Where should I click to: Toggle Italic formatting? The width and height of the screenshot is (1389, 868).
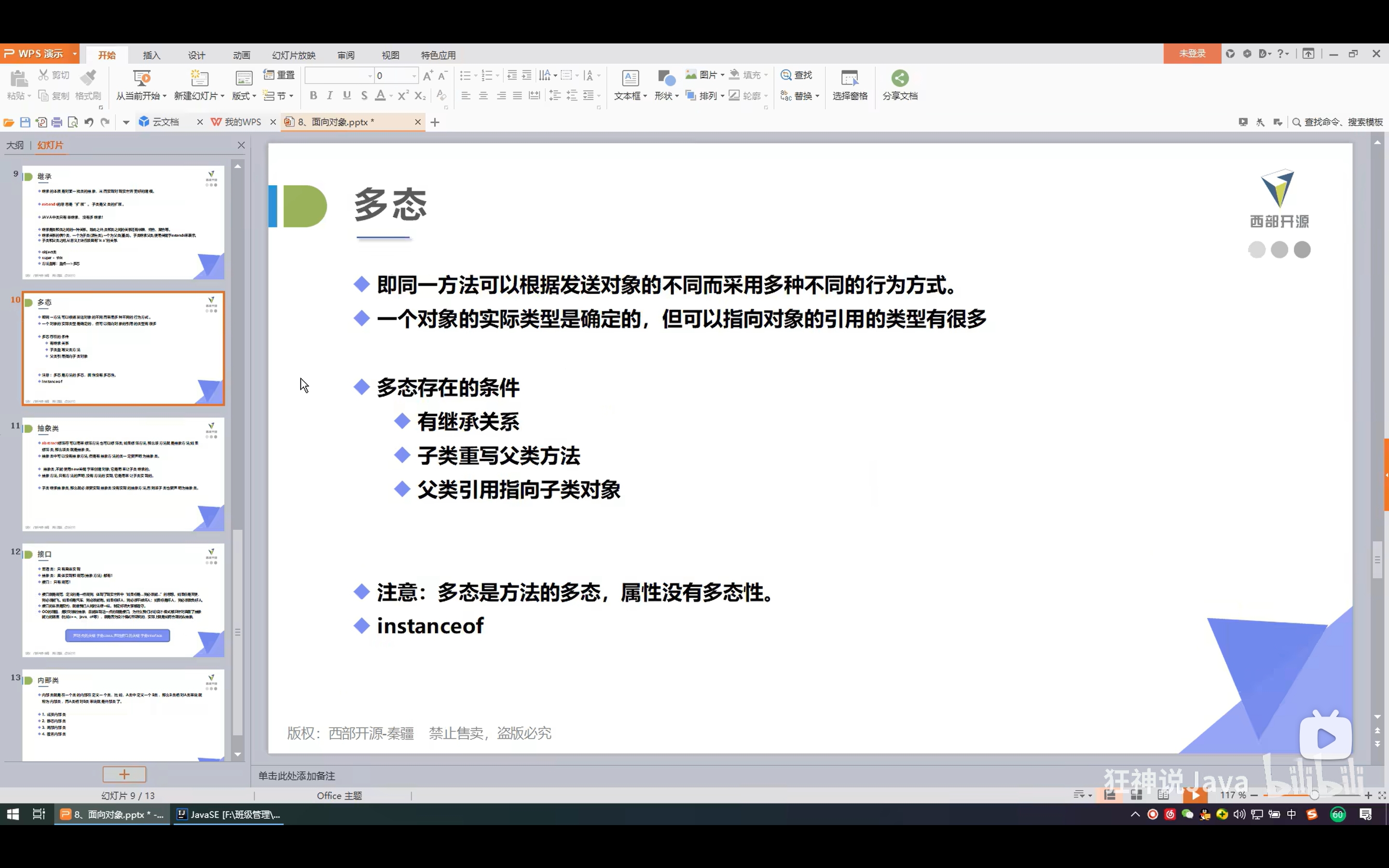(x=330, y=96)
